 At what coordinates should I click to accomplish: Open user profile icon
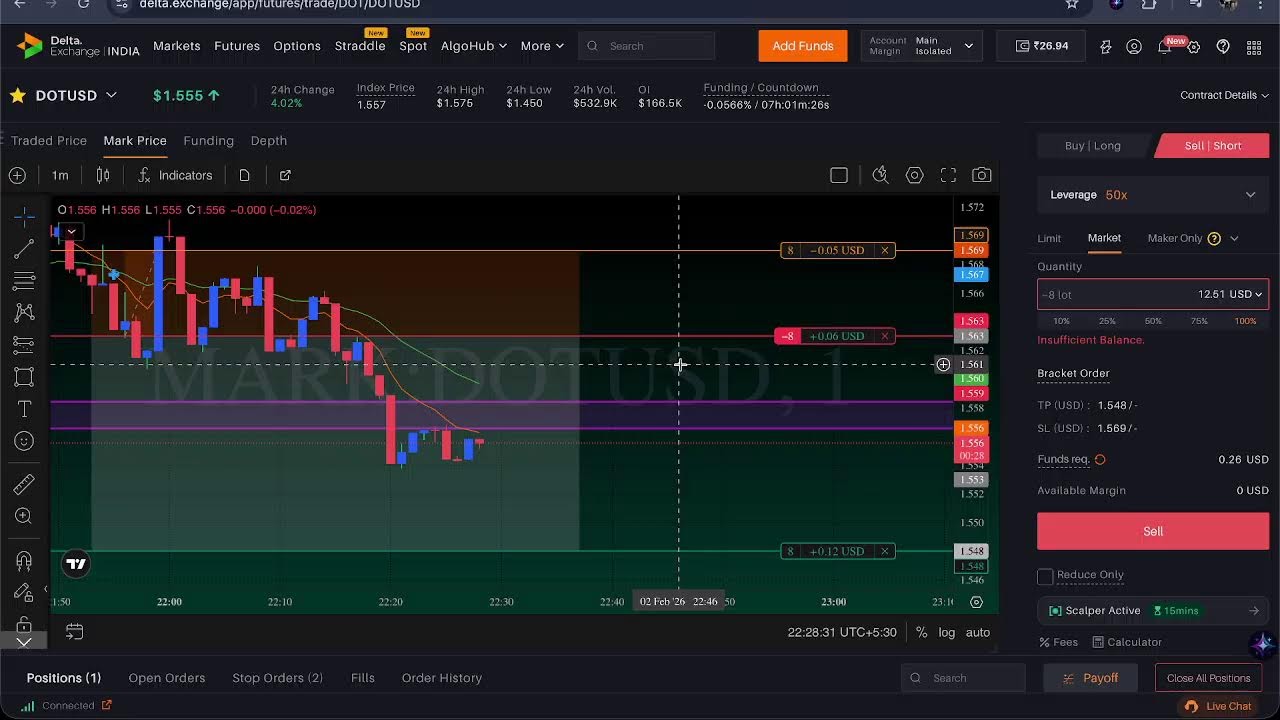click(1134, 47)
